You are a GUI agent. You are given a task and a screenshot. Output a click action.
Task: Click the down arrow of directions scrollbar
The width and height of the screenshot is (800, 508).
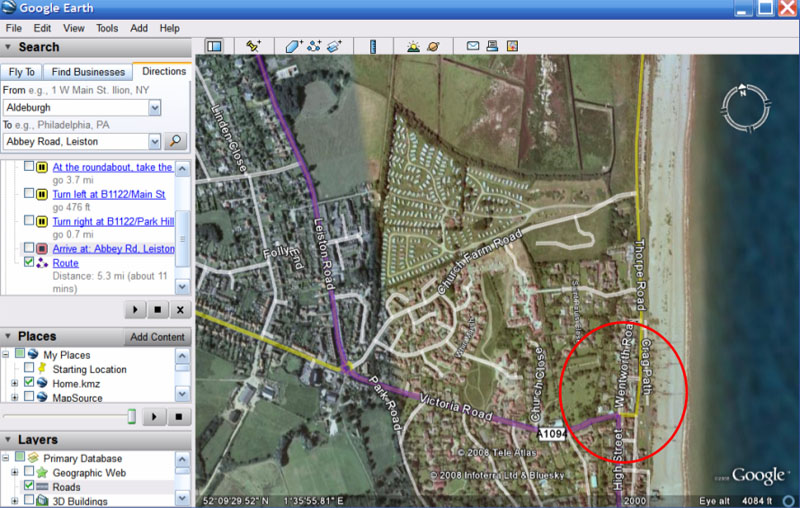[183, 287]
